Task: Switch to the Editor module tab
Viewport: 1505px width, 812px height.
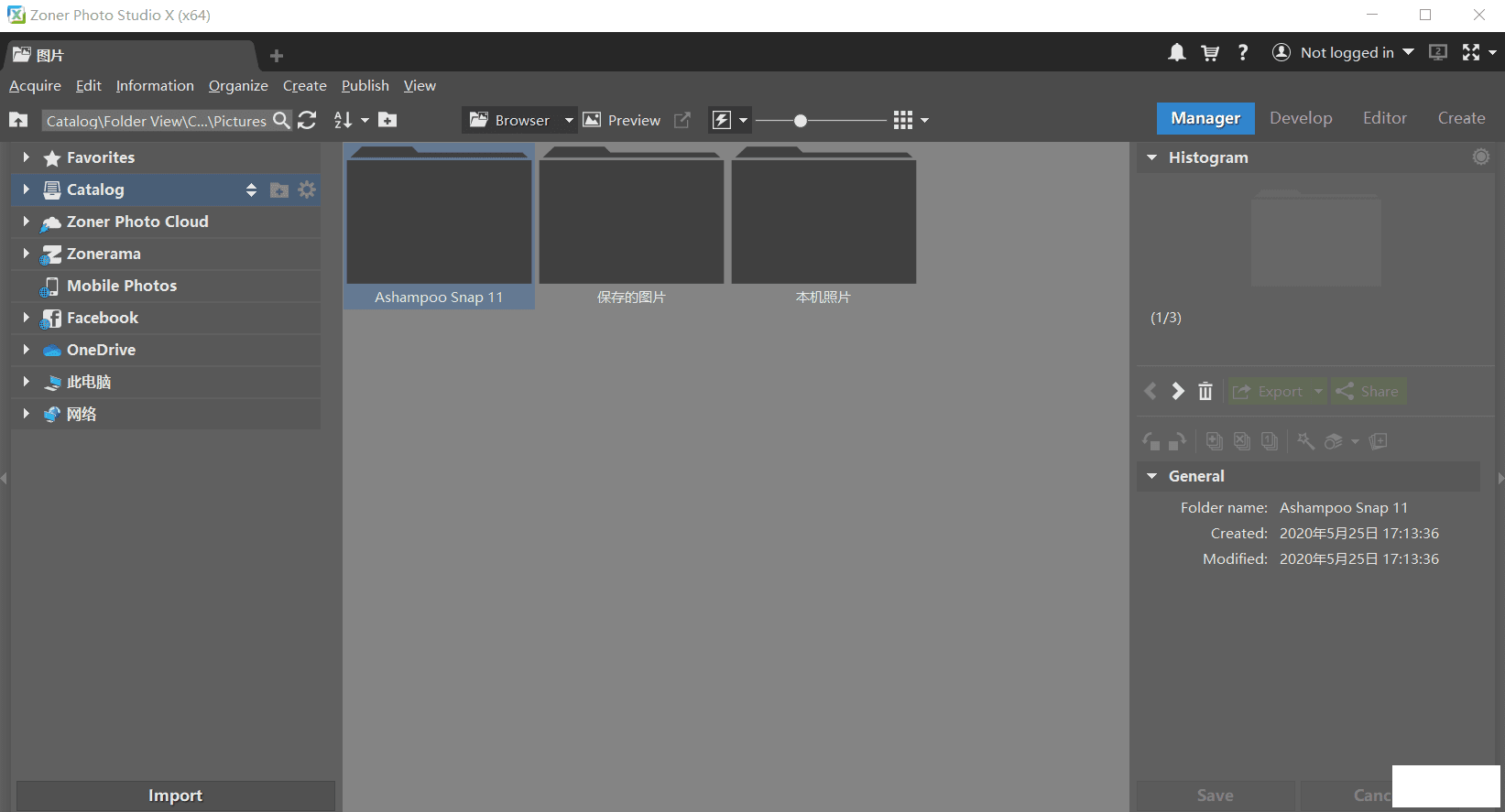Action: 1384,118
